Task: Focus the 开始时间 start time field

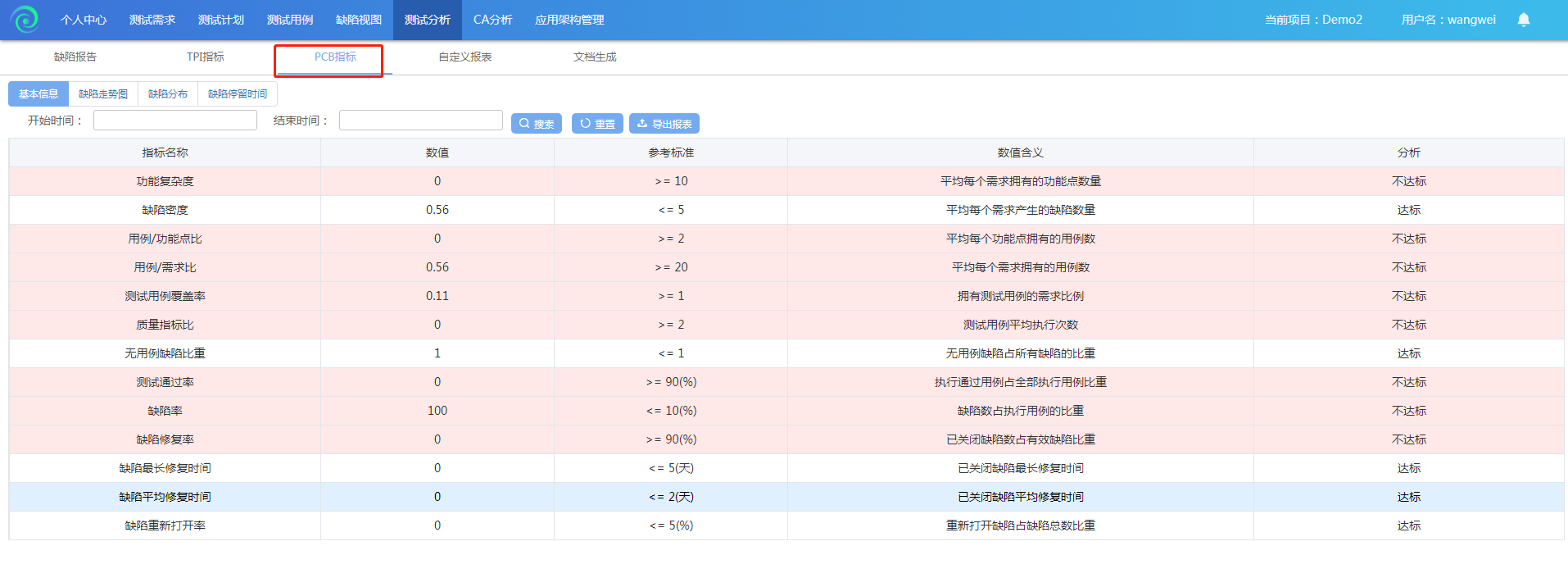Action: point(175,121)
